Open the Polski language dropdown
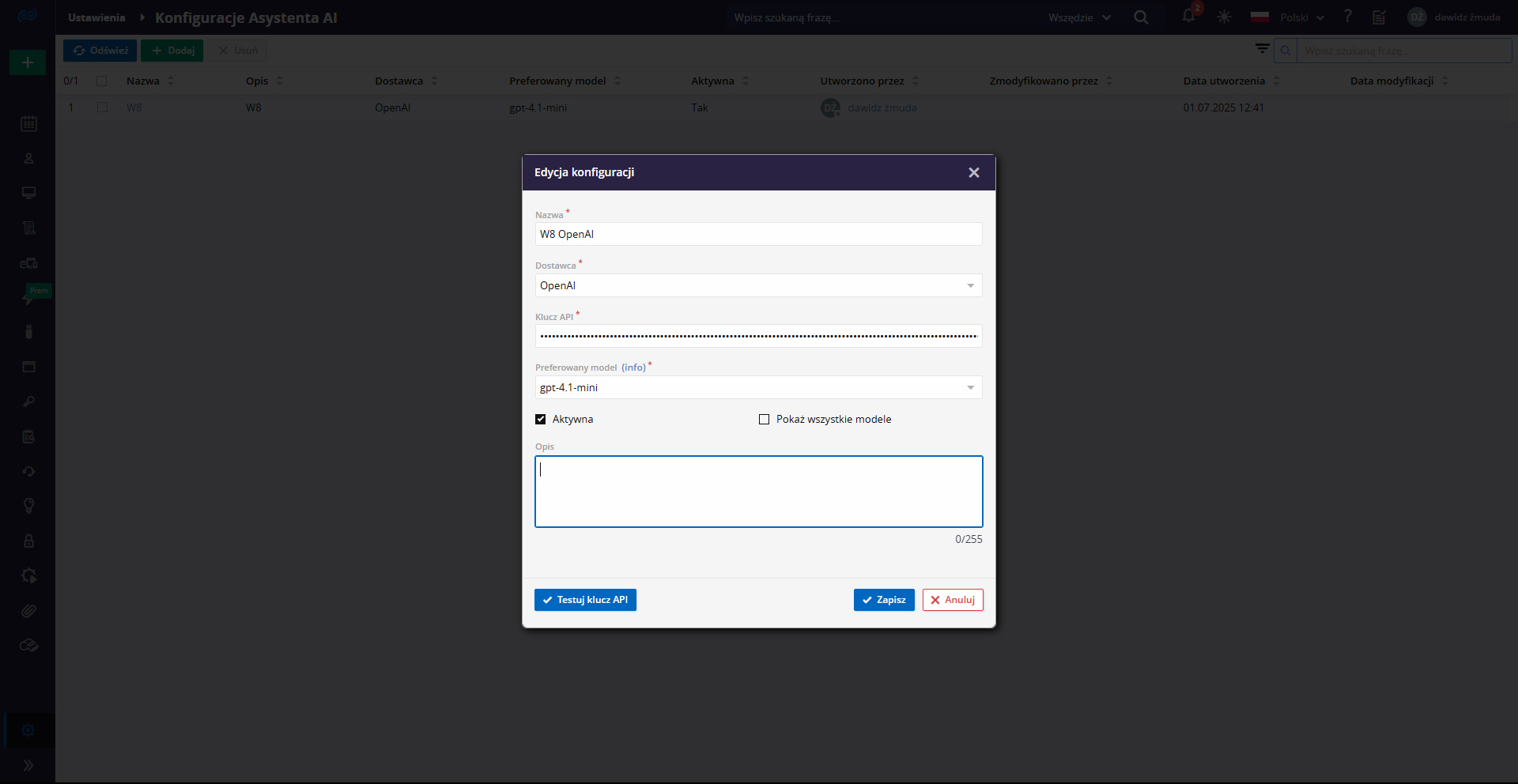1518x784 pixels. 1287,17
